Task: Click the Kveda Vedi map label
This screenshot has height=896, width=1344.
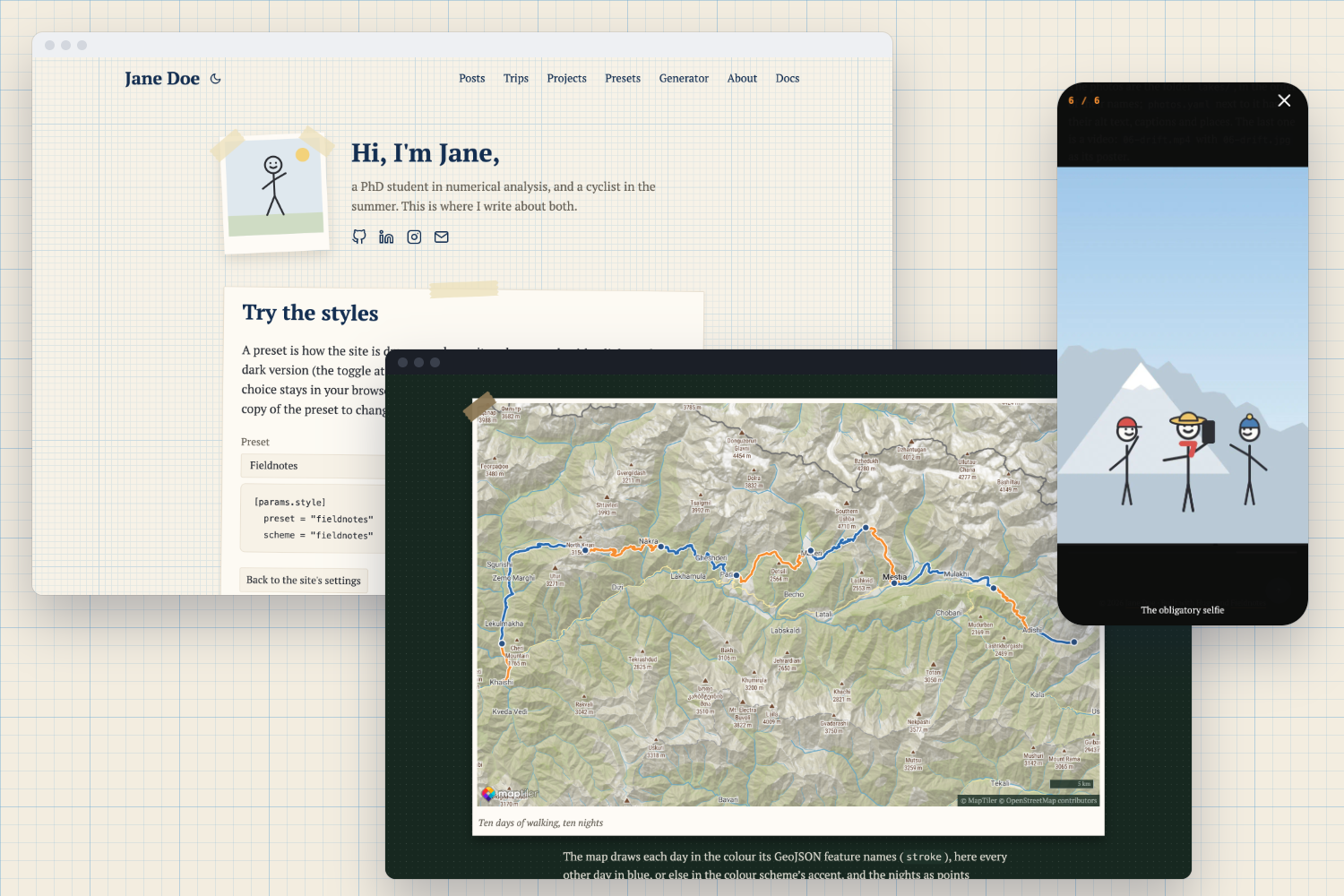Action: pyautogui.click(x=510, y=712)
